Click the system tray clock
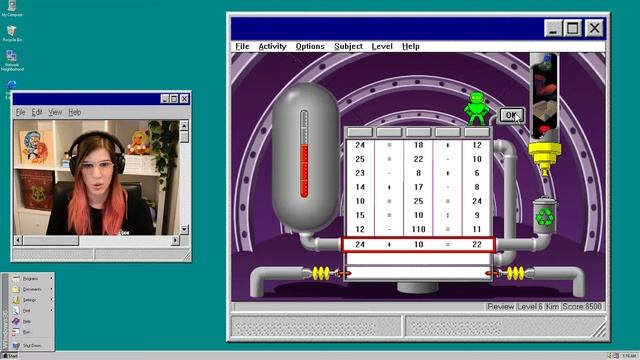The image size is (640, 360). [629, 356]
